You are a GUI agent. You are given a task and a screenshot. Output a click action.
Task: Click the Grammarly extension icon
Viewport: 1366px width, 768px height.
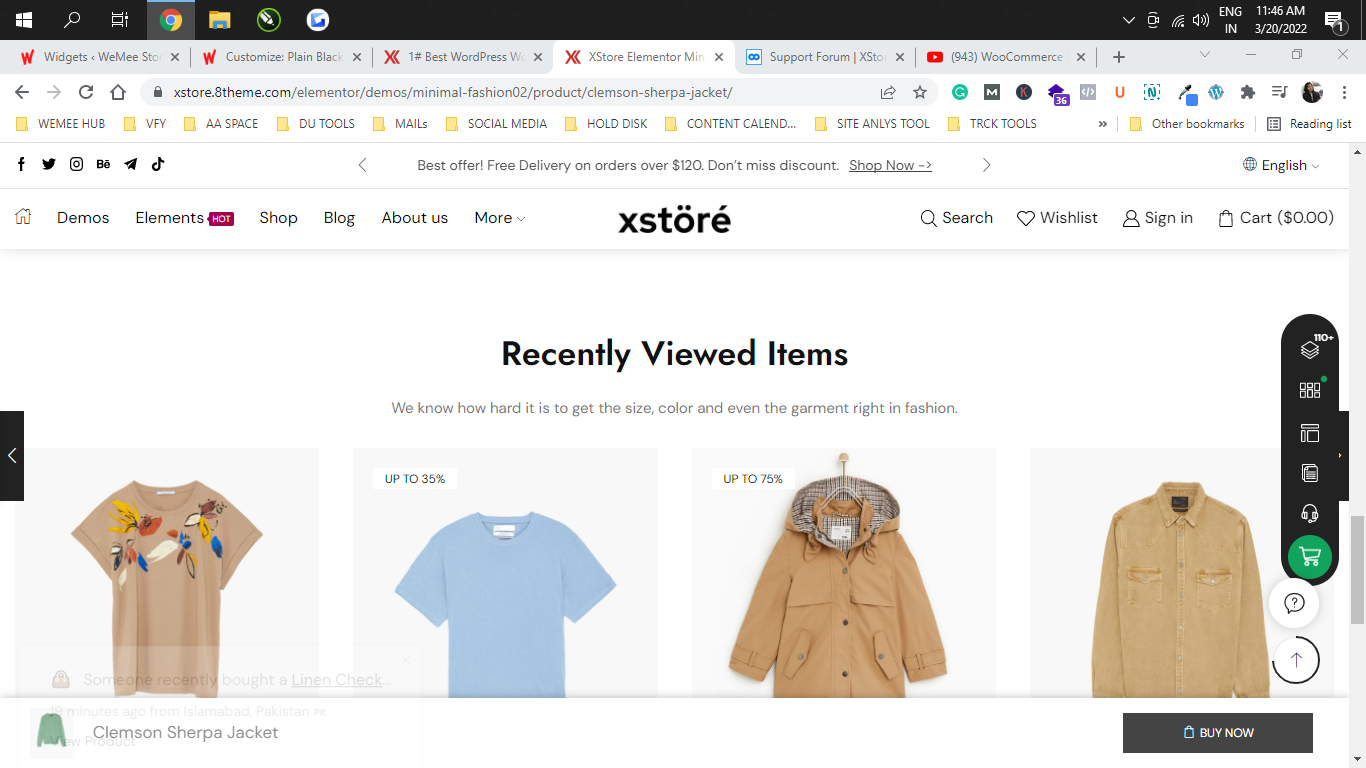tap(960, 92)
